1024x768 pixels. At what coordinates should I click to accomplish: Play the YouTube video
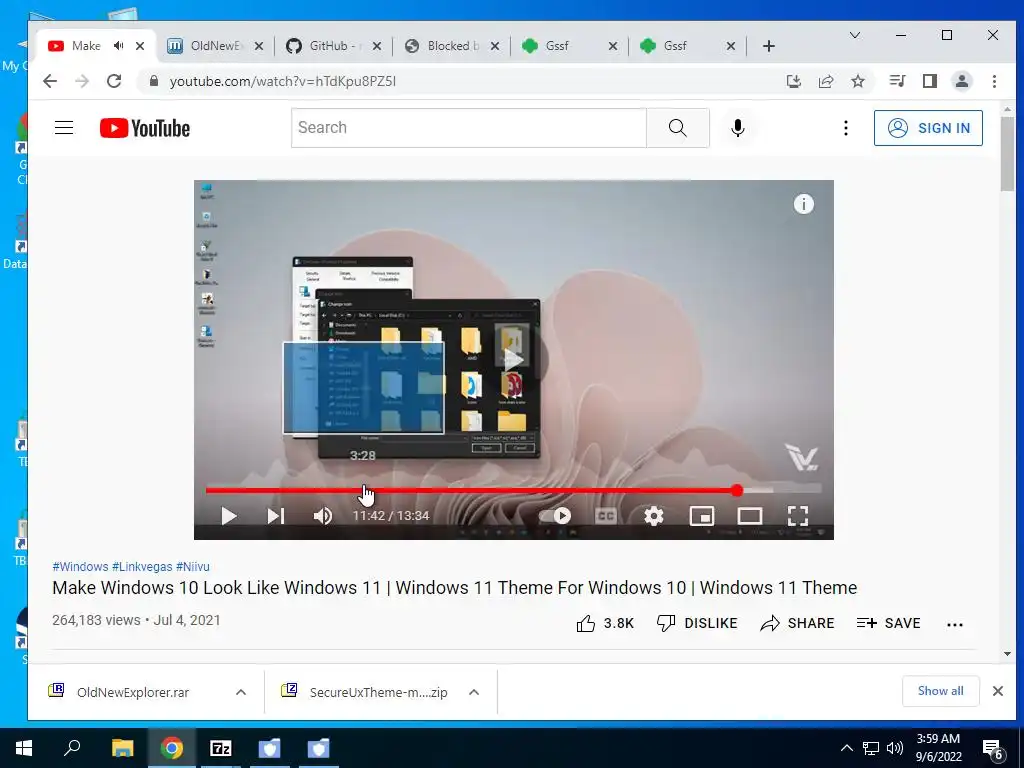(x=229, y=516)
